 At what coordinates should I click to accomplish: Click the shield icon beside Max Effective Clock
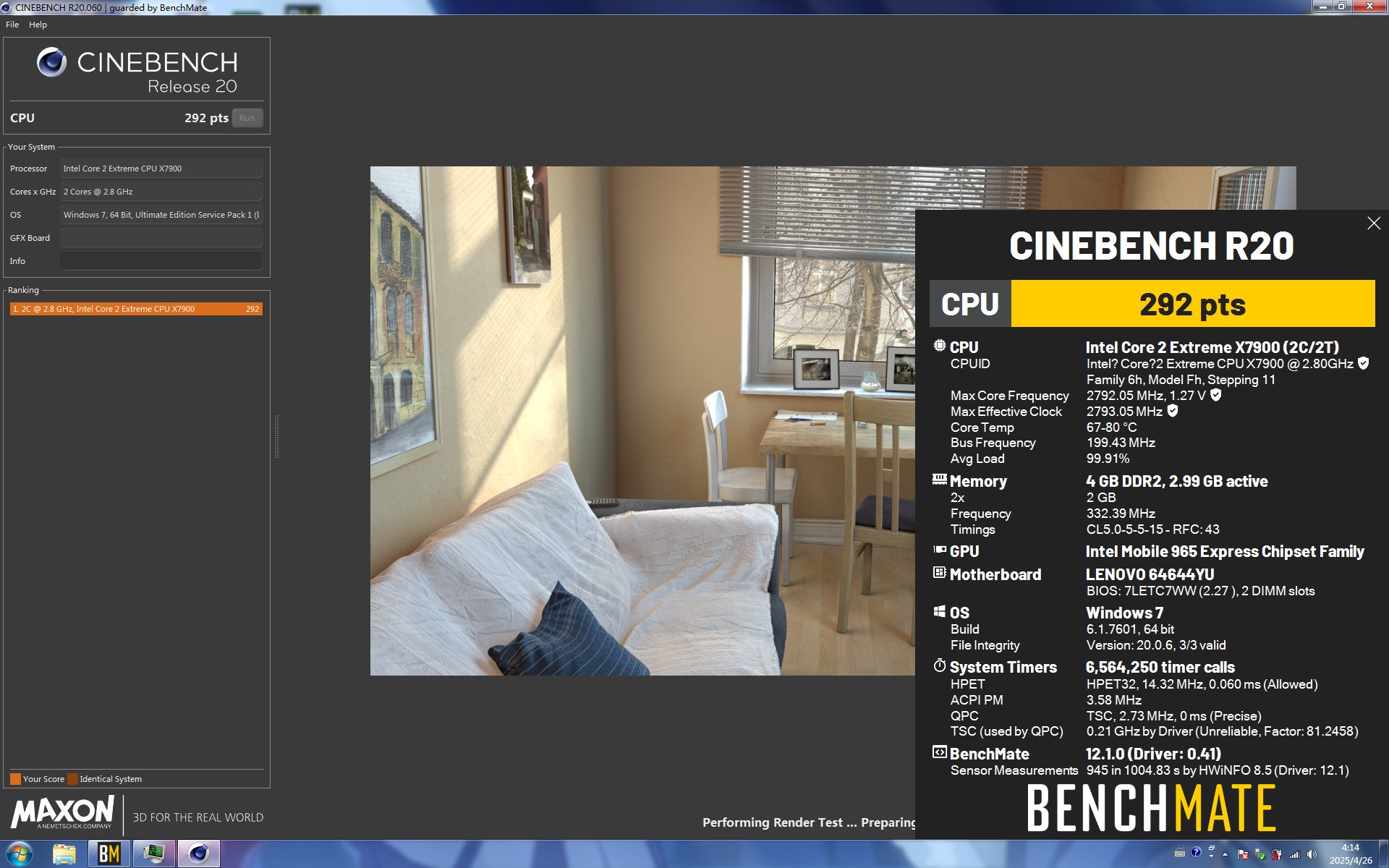[1173, 411]
